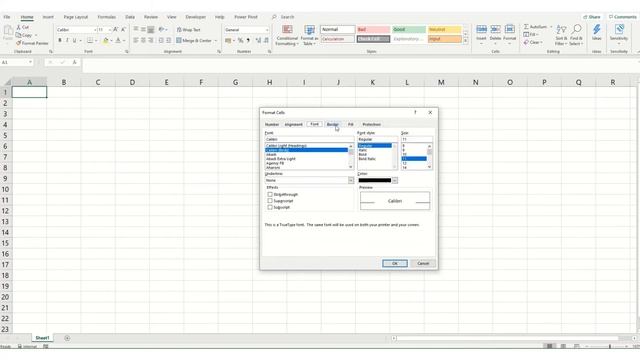The height and width of the screenshot is (360, 640).
Task: Open the ribbon font name dropdown
Action: pos(95,30)
